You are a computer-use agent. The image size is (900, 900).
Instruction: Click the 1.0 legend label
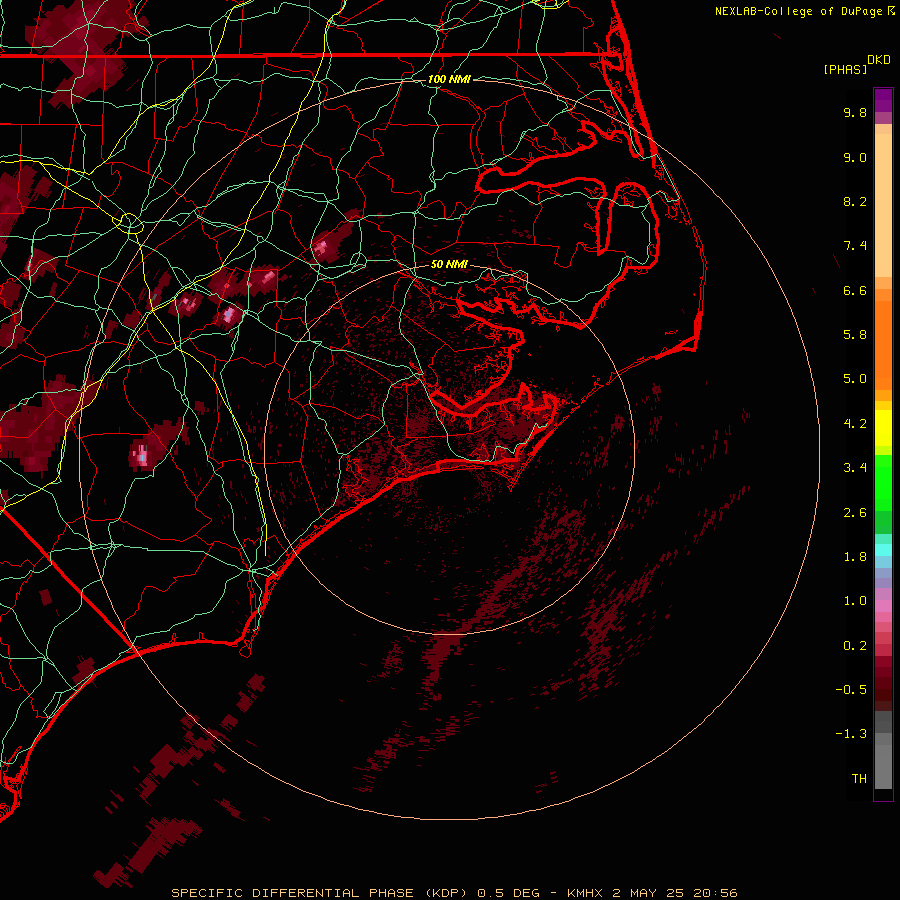coord(855,601)
